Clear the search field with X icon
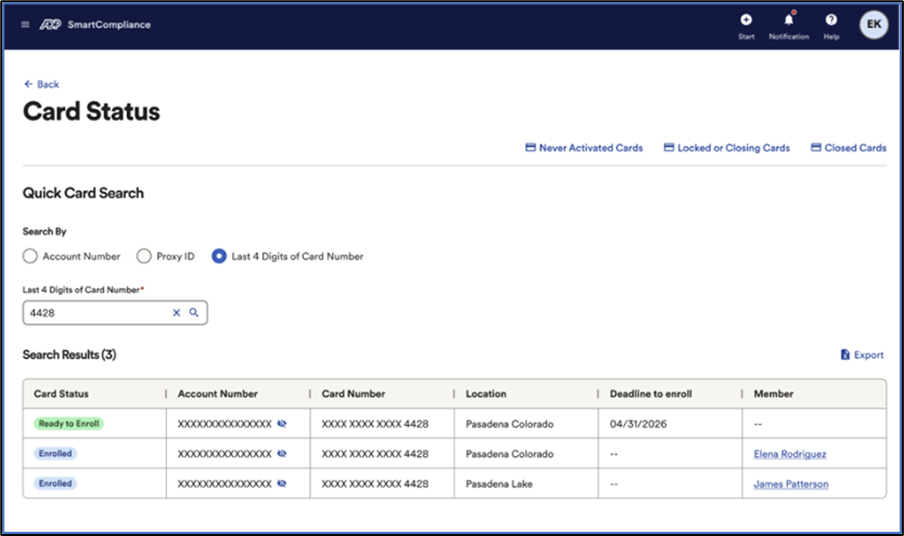The width and height of the screenshot is (904, 536). pos(177,313)
